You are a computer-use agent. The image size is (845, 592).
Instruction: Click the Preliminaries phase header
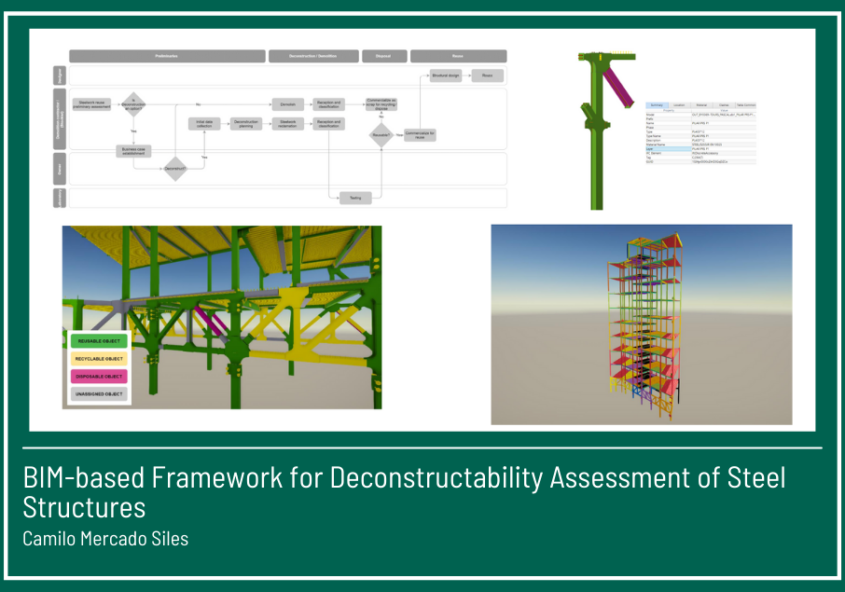[167, 57]
